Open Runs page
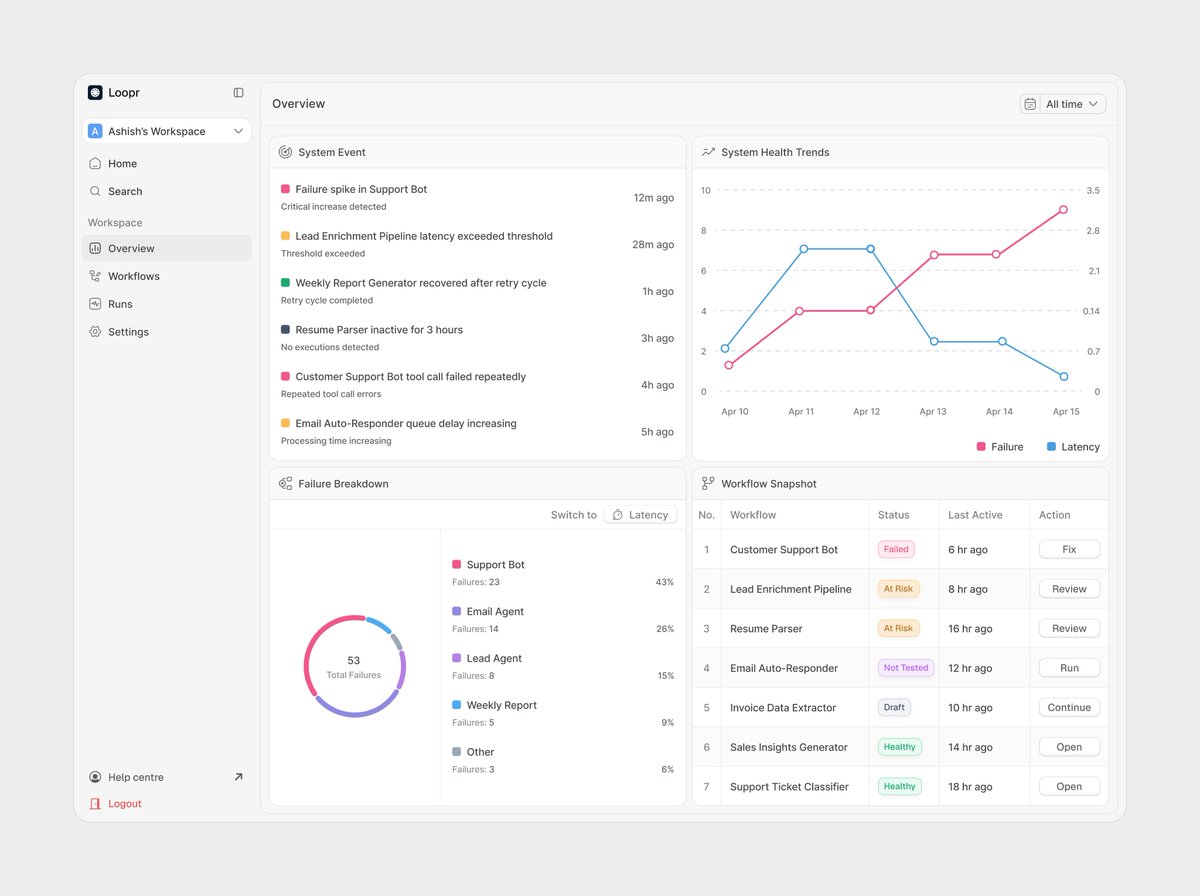Viewport: 1200px width, 896px height. 166,304
